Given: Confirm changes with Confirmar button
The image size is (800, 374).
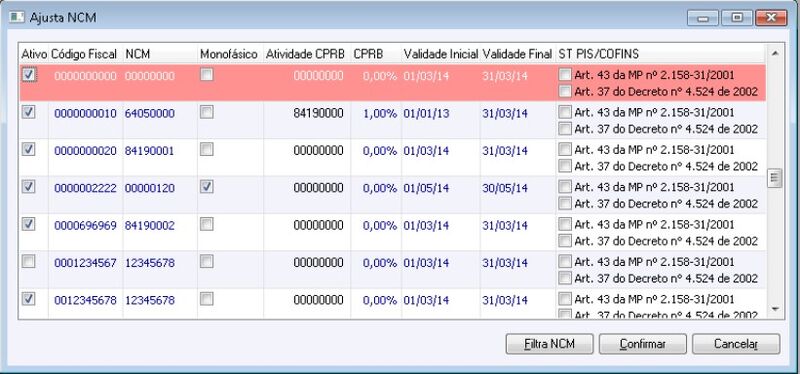Looking at the screenshot, I should tap(643, 344).
